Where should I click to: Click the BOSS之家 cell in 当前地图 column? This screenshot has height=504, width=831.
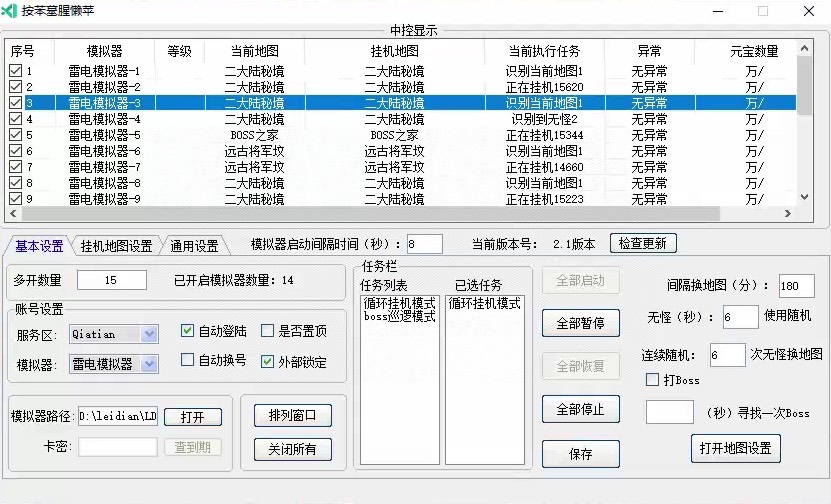pos(254,135)
